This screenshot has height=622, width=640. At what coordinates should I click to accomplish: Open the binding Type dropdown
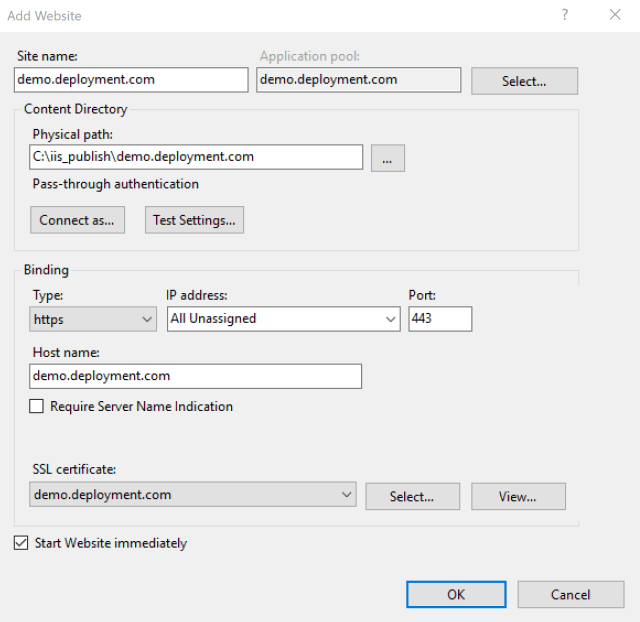point(93,319)
